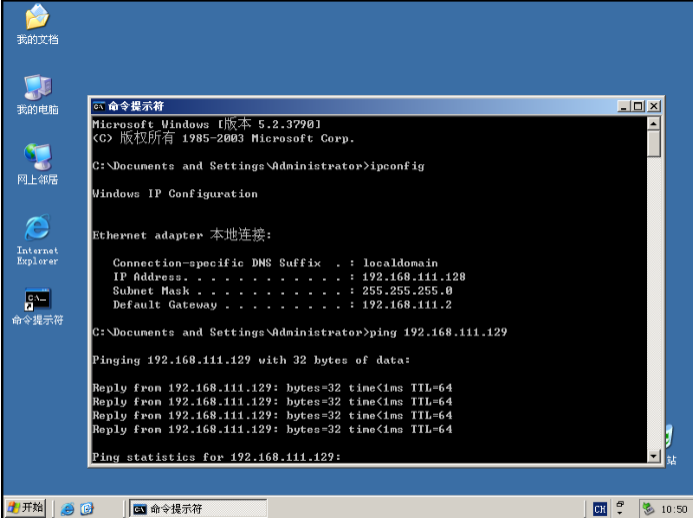Click the 10:50 system clock

[674, 509]
